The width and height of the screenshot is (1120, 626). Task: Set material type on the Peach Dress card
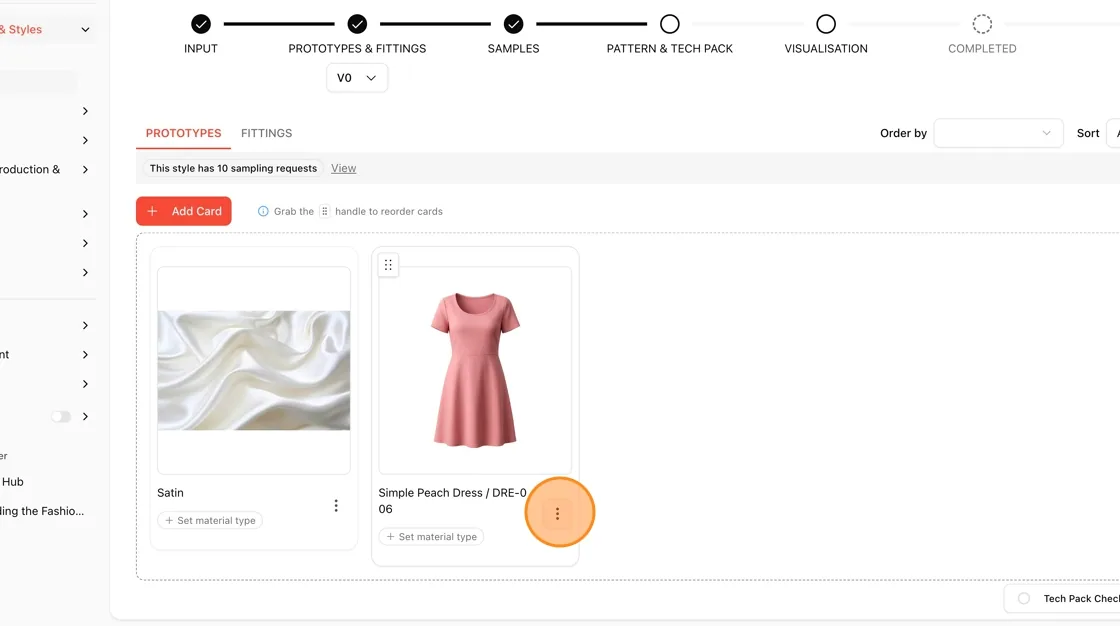[431, 537]
